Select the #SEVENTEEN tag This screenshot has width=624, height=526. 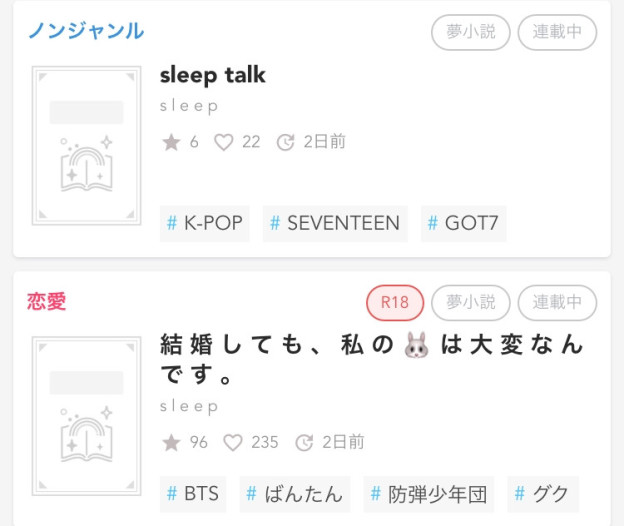pyautogui.click(x=335, y=223)
